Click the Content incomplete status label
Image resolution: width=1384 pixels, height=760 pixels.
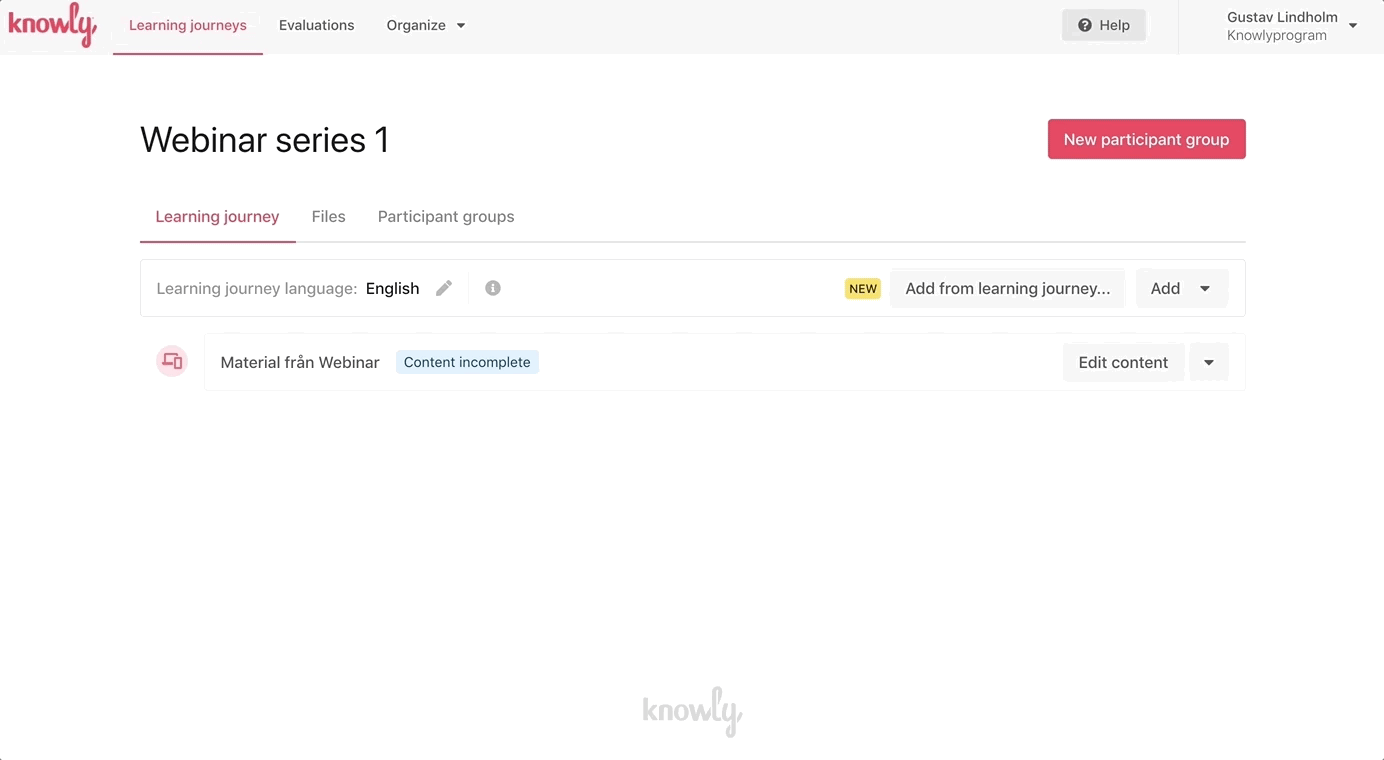tap(467, 362)
